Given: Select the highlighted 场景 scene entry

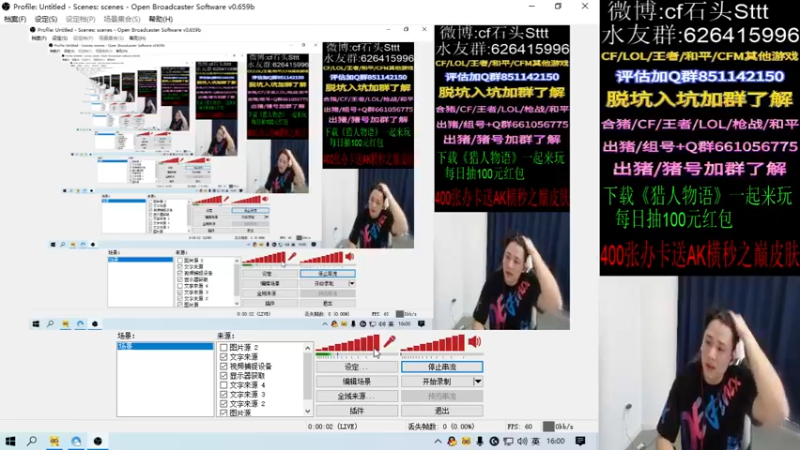Looking at the screenshot, I should pyautogui.click(x=165, y=346).
